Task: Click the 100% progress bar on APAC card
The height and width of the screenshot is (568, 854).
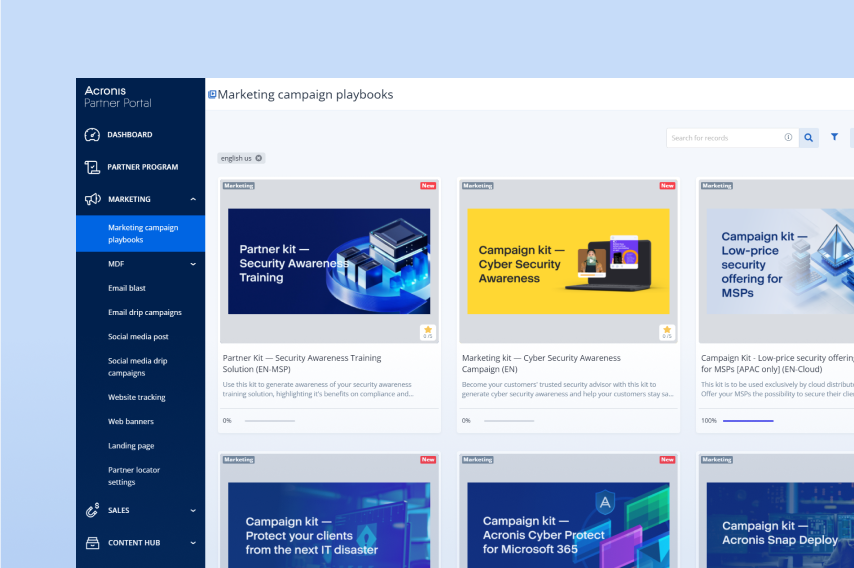Action: [748, 421]
